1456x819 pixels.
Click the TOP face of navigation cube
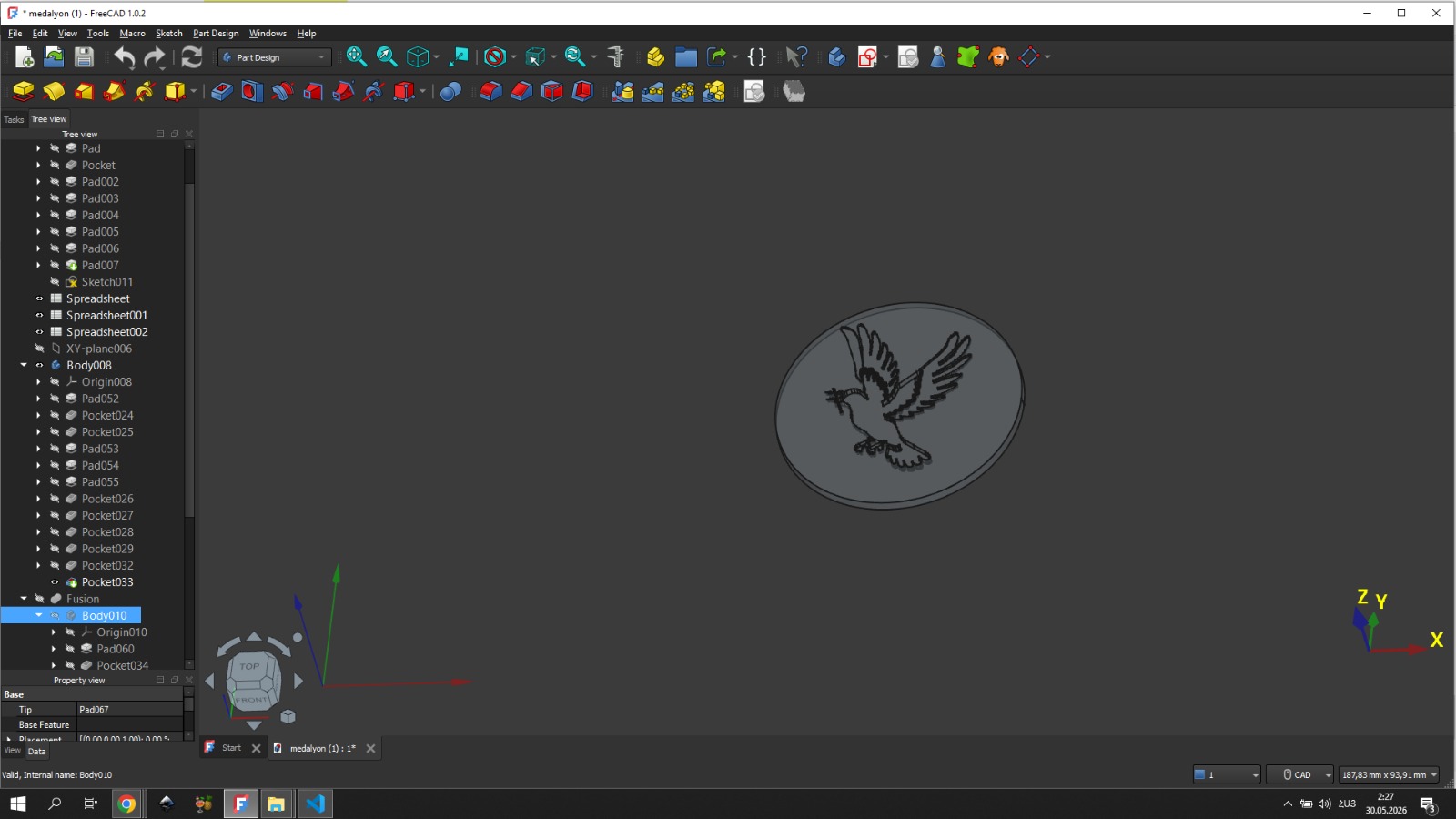click(249, 666)
